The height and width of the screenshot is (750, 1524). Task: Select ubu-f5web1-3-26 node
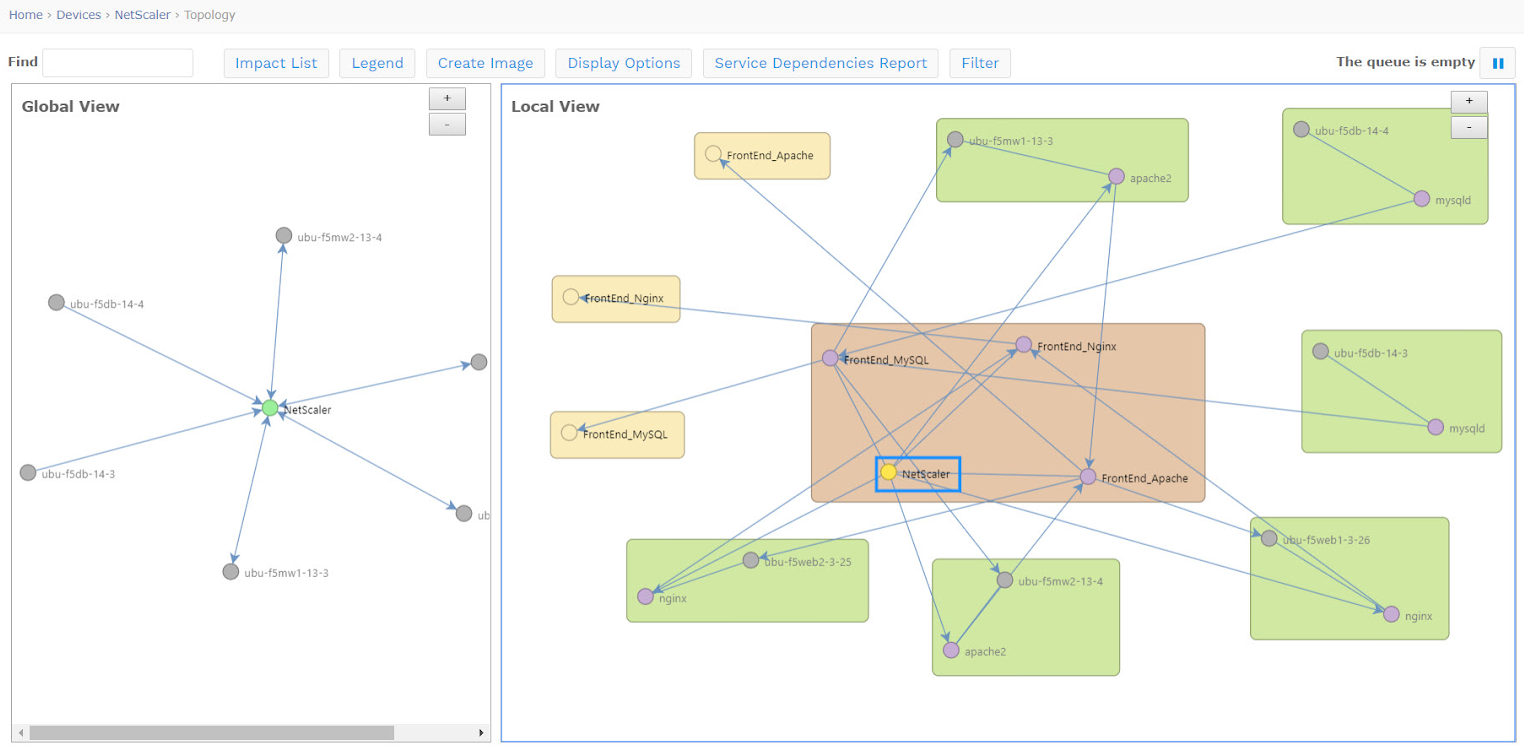1269,539
